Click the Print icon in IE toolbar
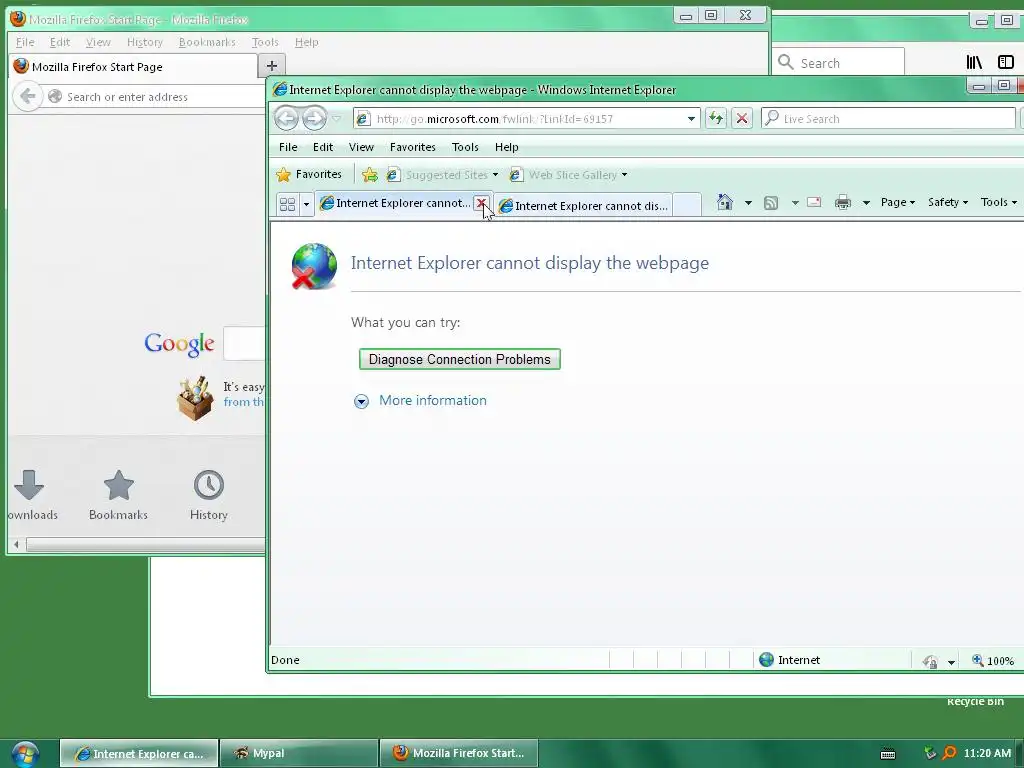Viewport: 1024px width, 768px height. 843,202
